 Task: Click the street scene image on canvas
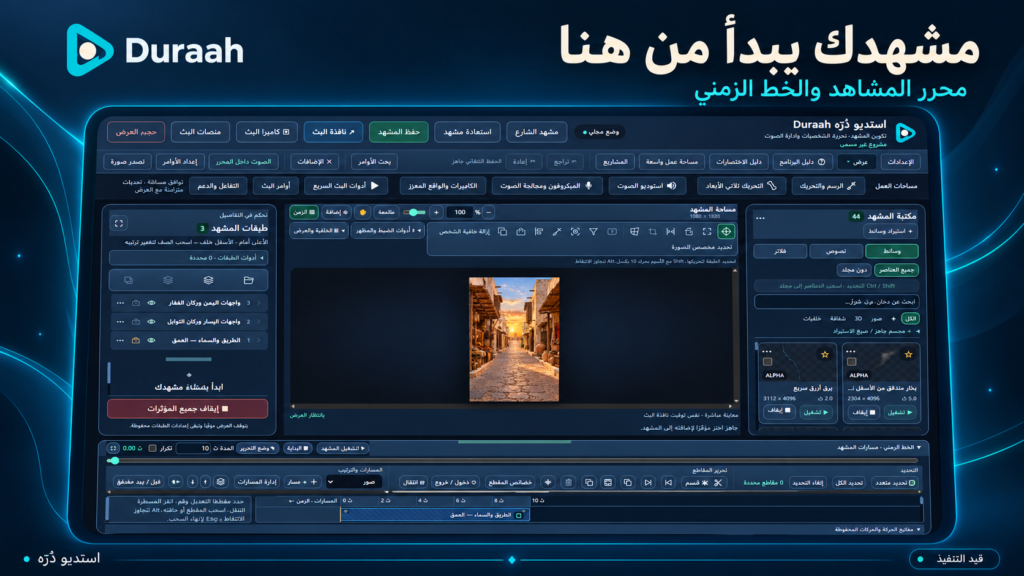pyautogui.click(x=514, y=340)
